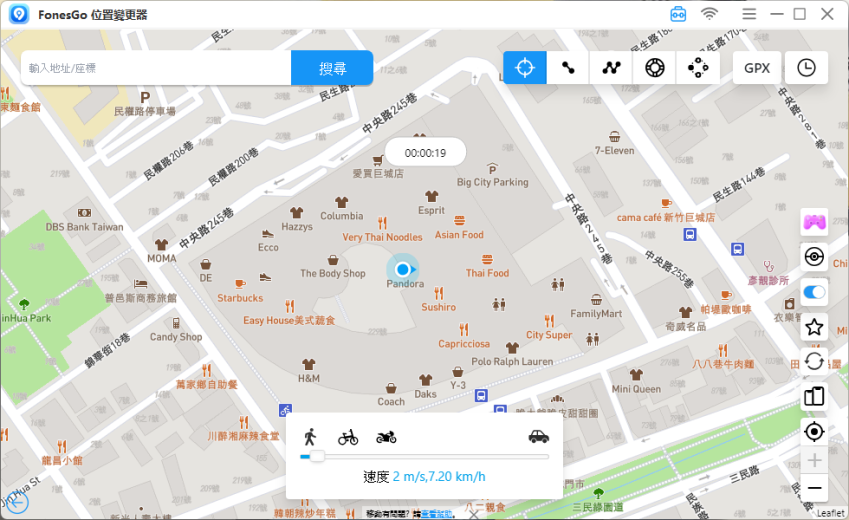This screenshot has width=849, height=520.
Task: Click the Polo Ralph Lauren label
Action: (512, 361)
